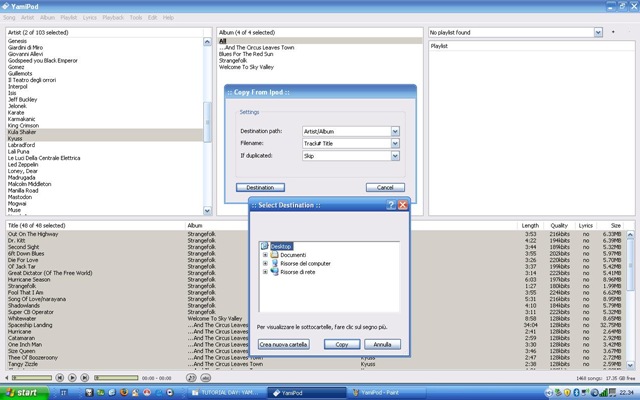Image resolution: width=640 pixels, height=400 pixels.
Task: Click the previous track button
Action: [58, 377]
